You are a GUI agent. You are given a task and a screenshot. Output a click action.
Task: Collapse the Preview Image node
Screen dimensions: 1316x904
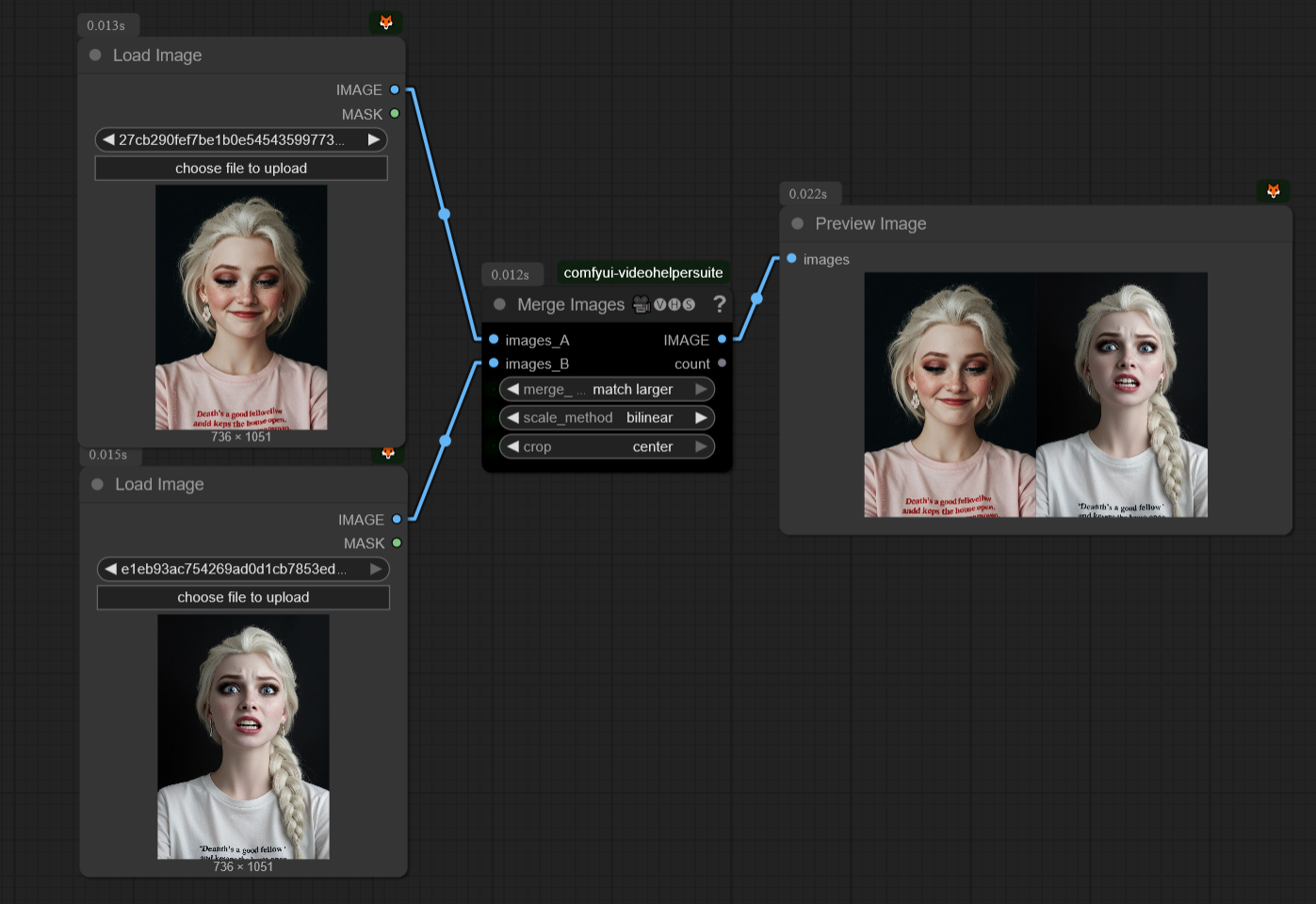pos(798,224)
